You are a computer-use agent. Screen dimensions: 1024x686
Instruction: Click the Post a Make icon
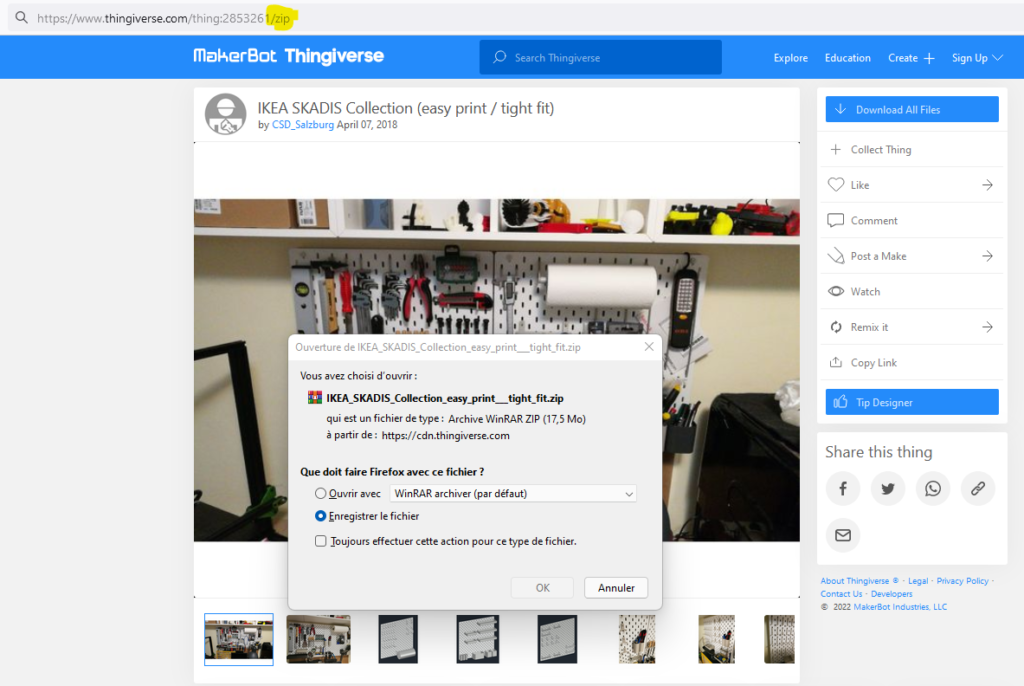[x=835, y=255]
